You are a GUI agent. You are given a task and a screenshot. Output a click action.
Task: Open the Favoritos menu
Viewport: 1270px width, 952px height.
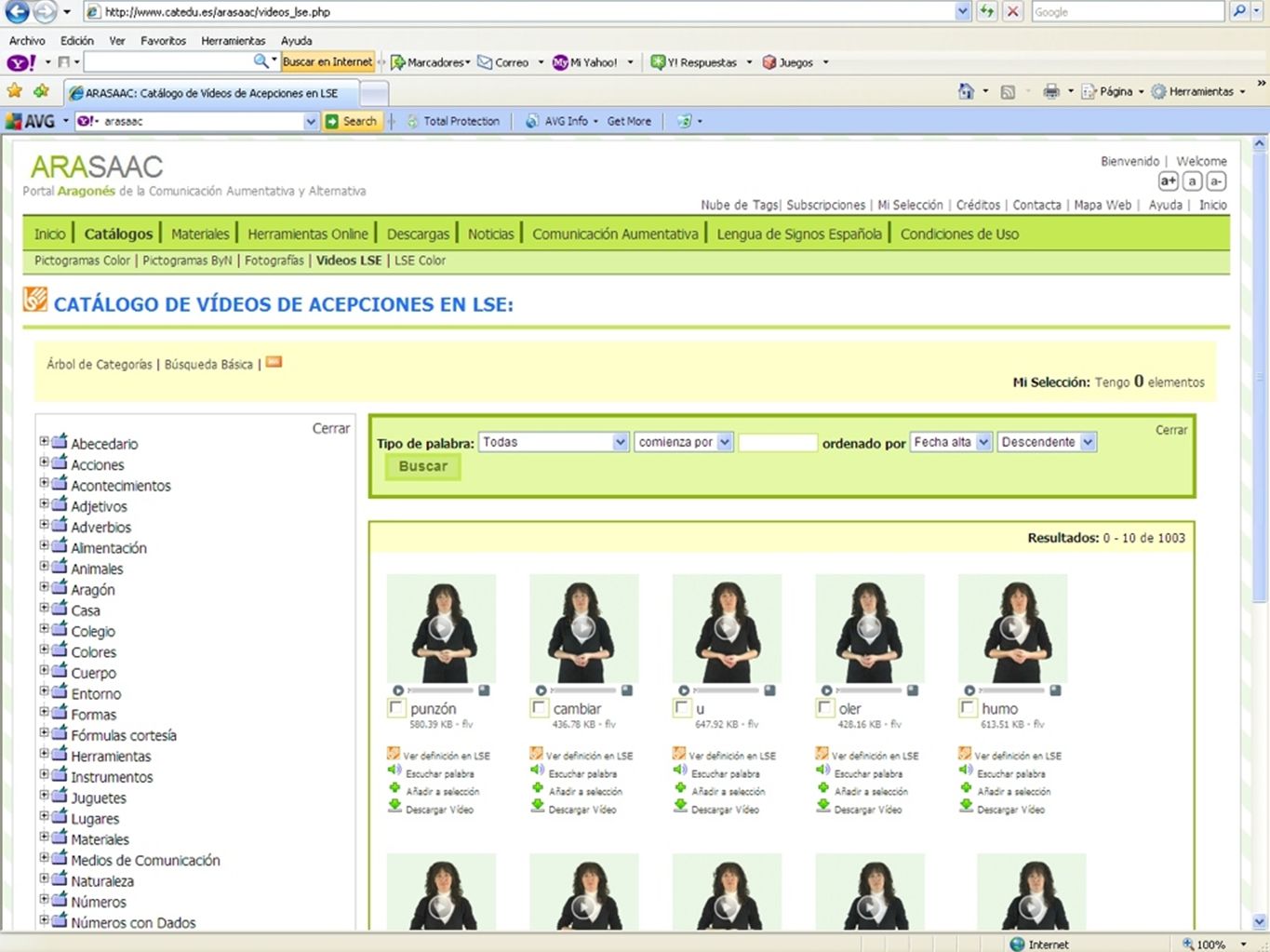(x=164, y=41)
